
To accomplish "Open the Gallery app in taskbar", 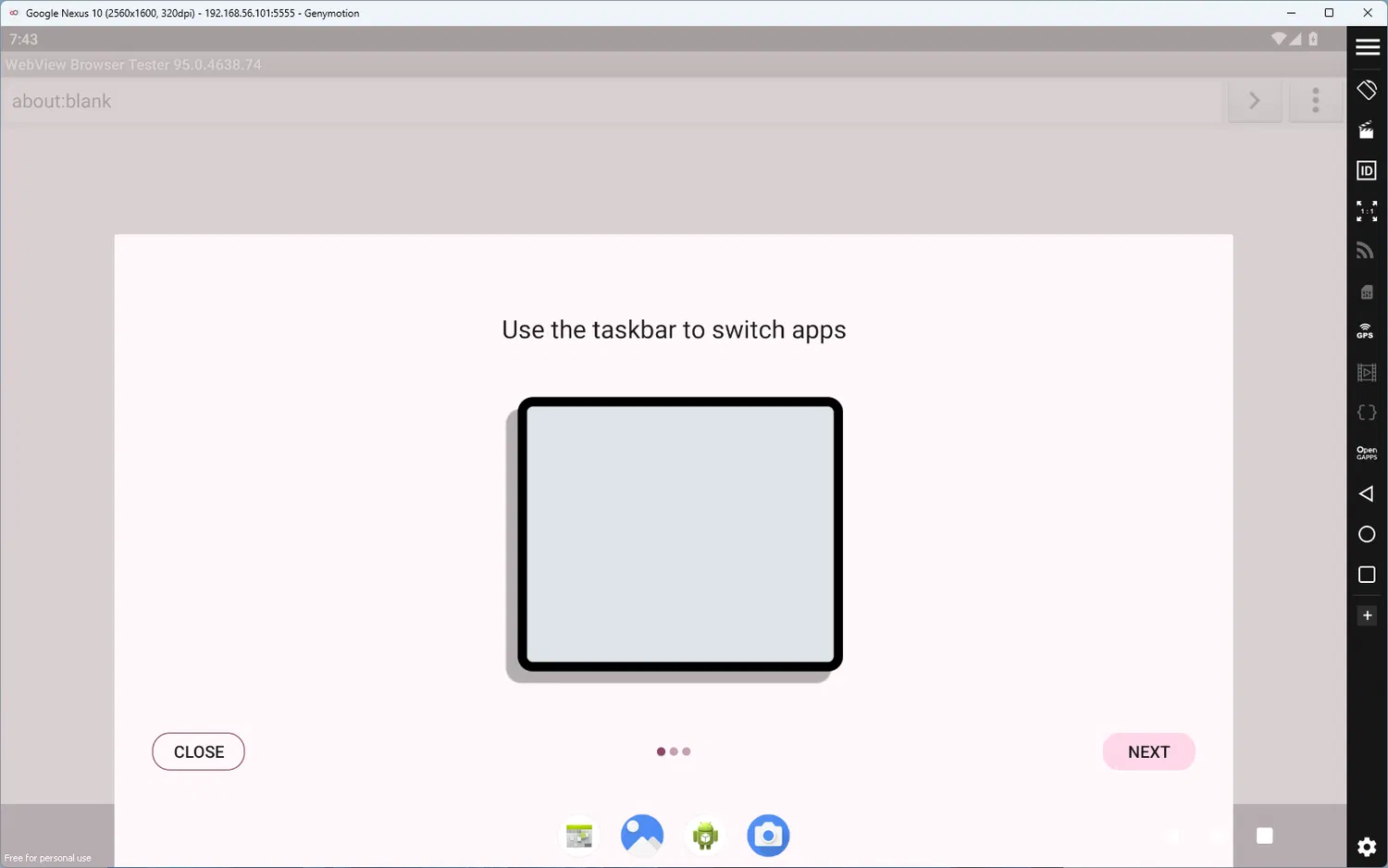I will (x=642, y=836).
